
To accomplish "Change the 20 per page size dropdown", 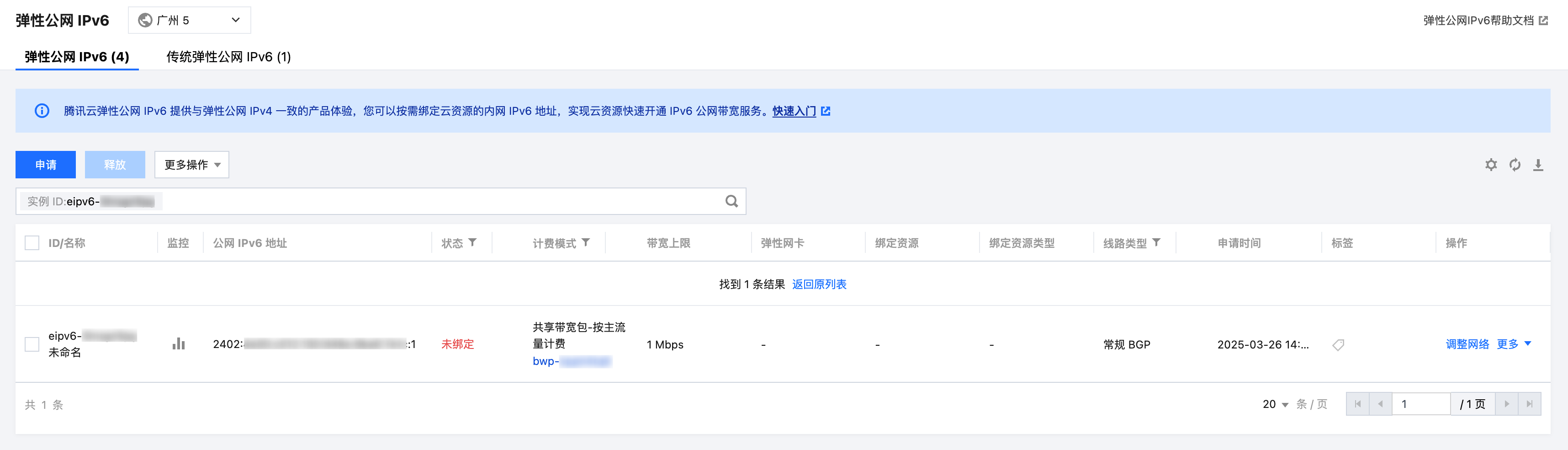I will (1275, 404).
